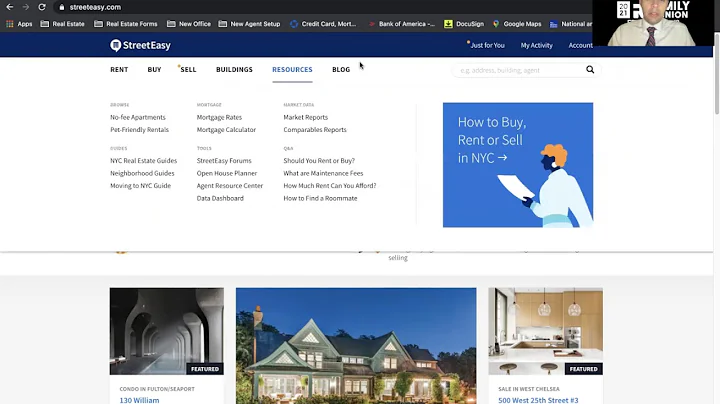Open the SELL menu
The height and width of the screenshot is (404, 720).
point(188,69)
